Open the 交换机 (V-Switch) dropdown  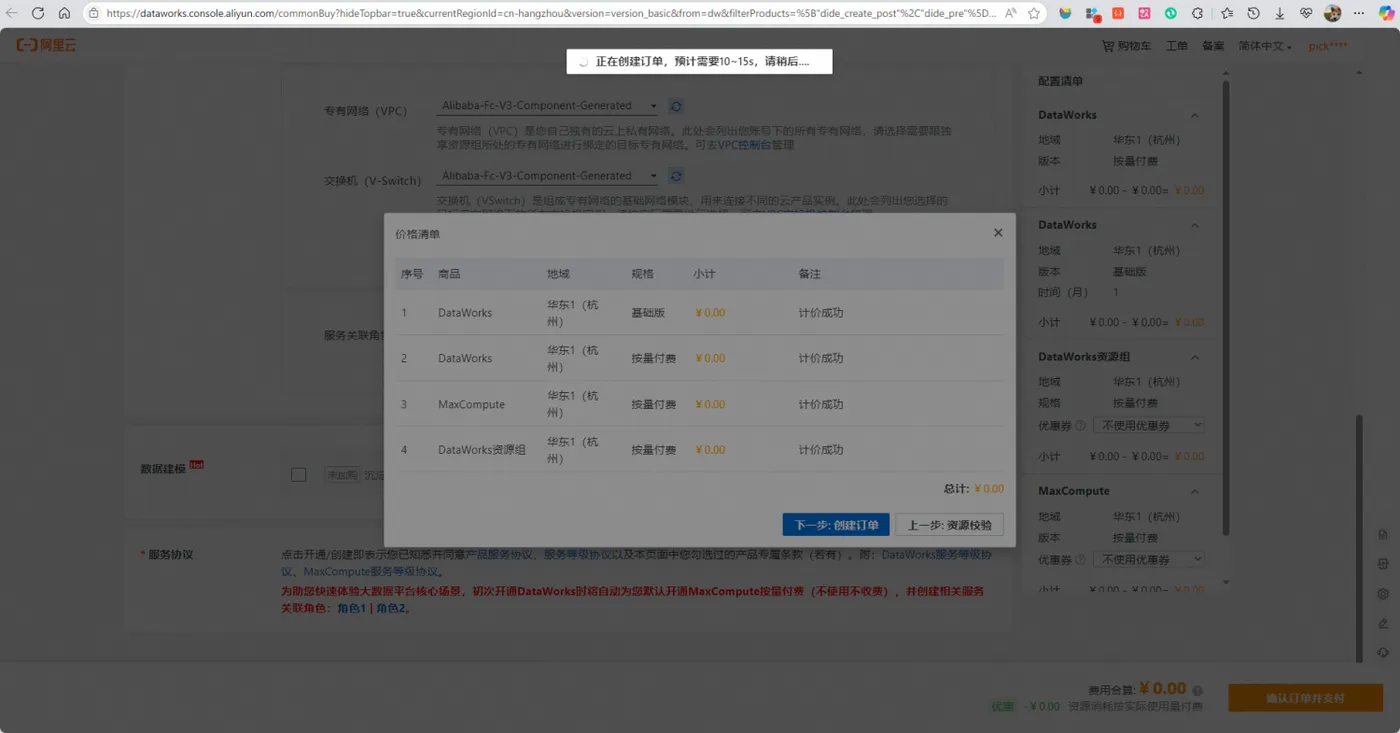coord(549,176)
